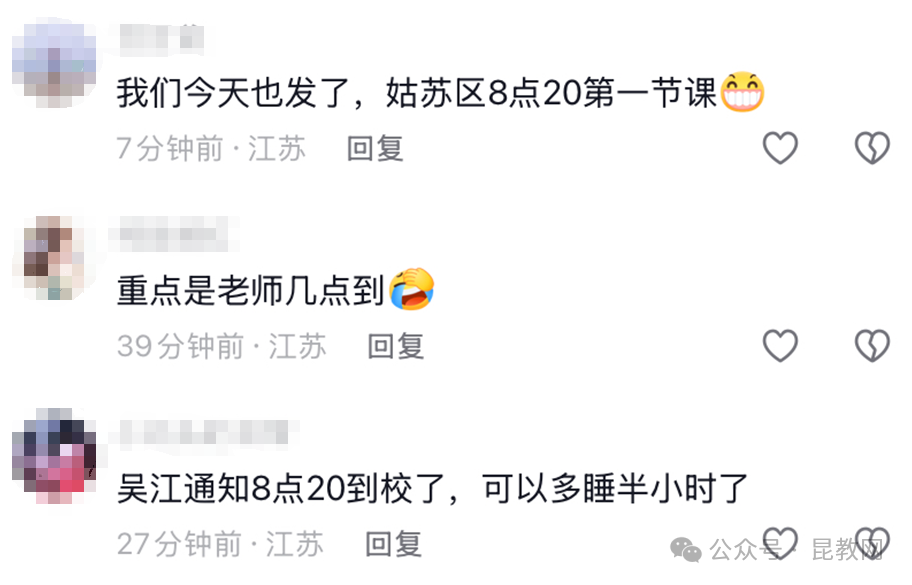This screenshot has height=585, width=912.
Task: Open avatar of the 姑苏区 commenter
Action: (x=54, y=63)
